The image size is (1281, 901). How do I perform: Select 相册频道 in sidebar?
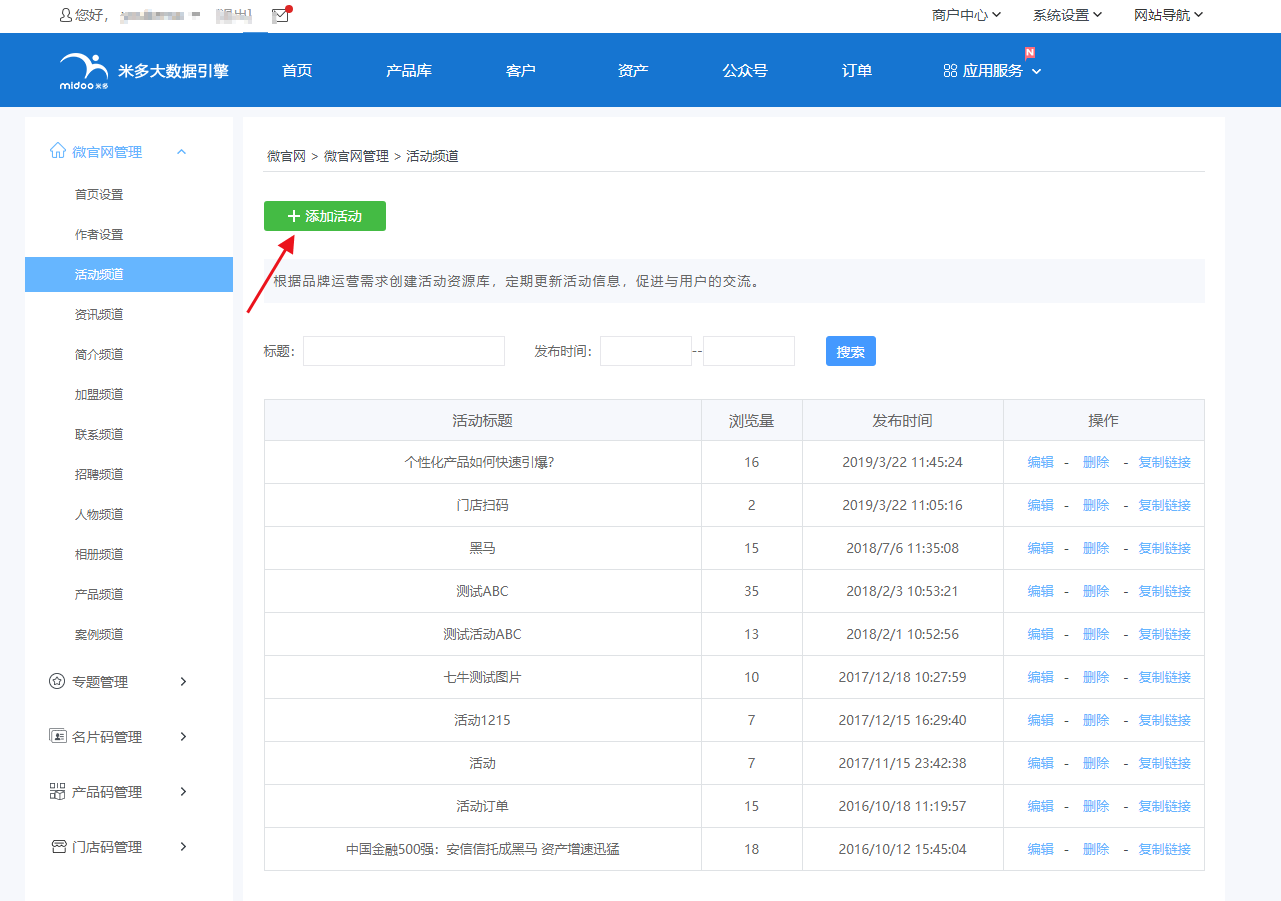(x=99, y=554)
